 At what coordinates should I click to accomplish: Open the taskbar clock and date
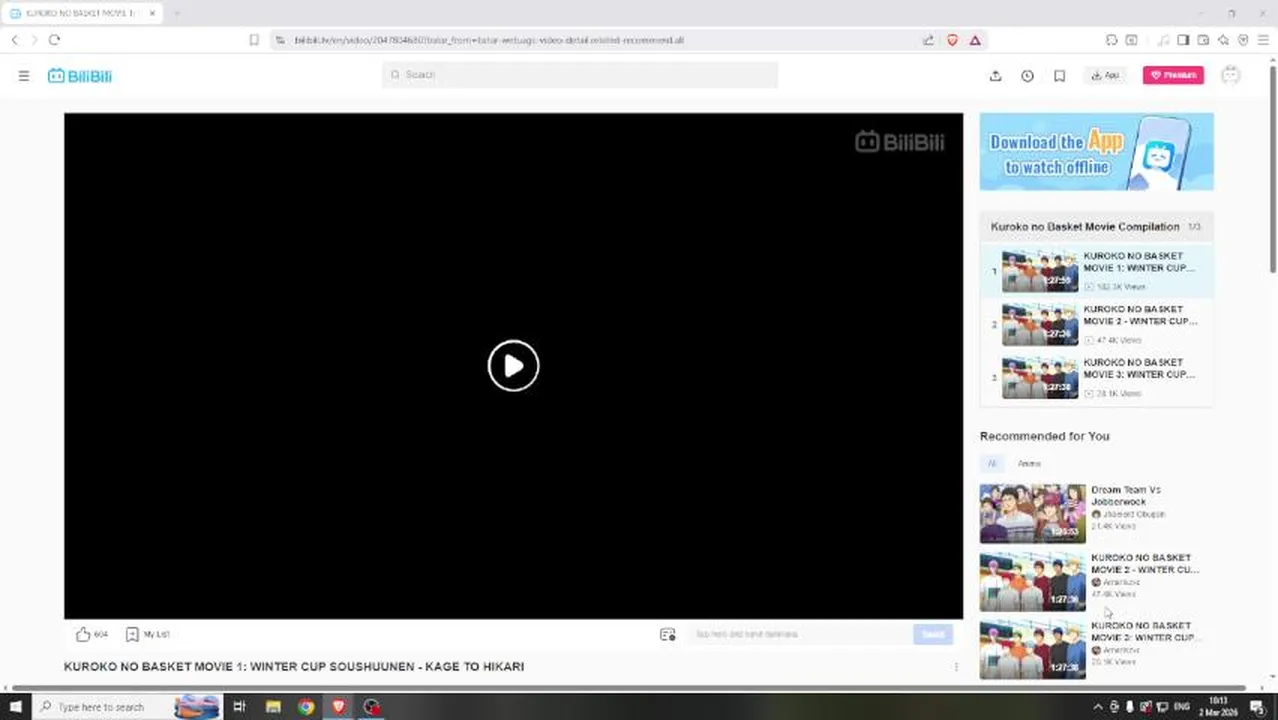click(1218, 707)
